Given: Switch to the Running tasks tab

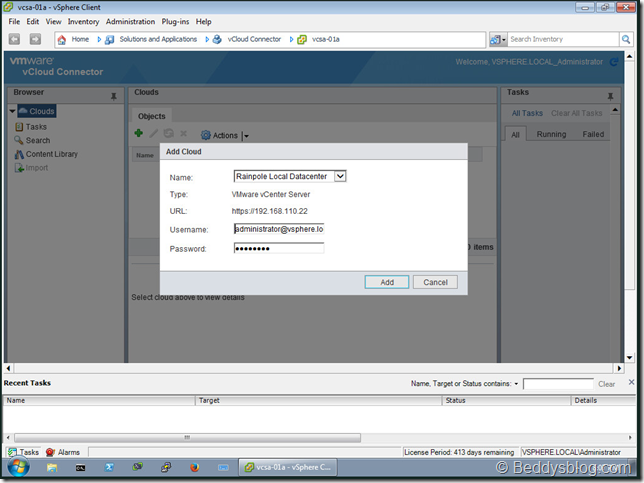Looking at the screenshot, I should point(551,134).
